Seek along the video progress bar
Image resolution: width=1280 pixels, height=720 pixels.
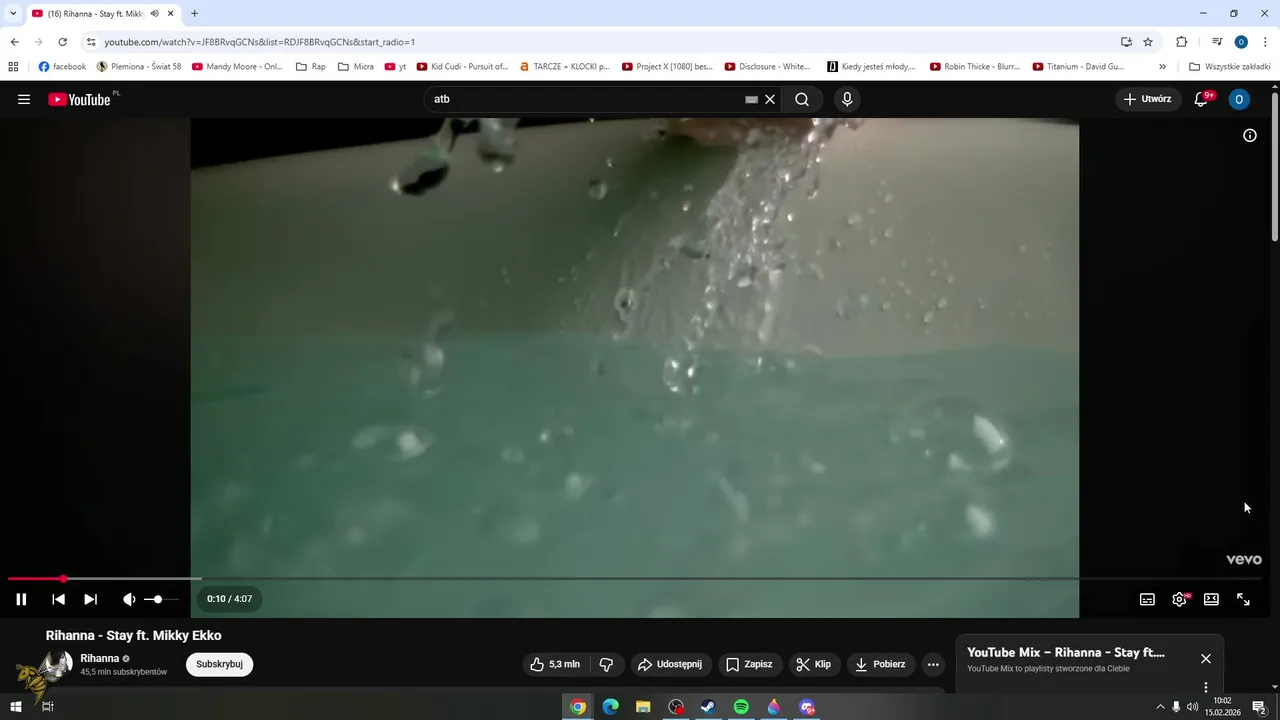tap(635, 578)
